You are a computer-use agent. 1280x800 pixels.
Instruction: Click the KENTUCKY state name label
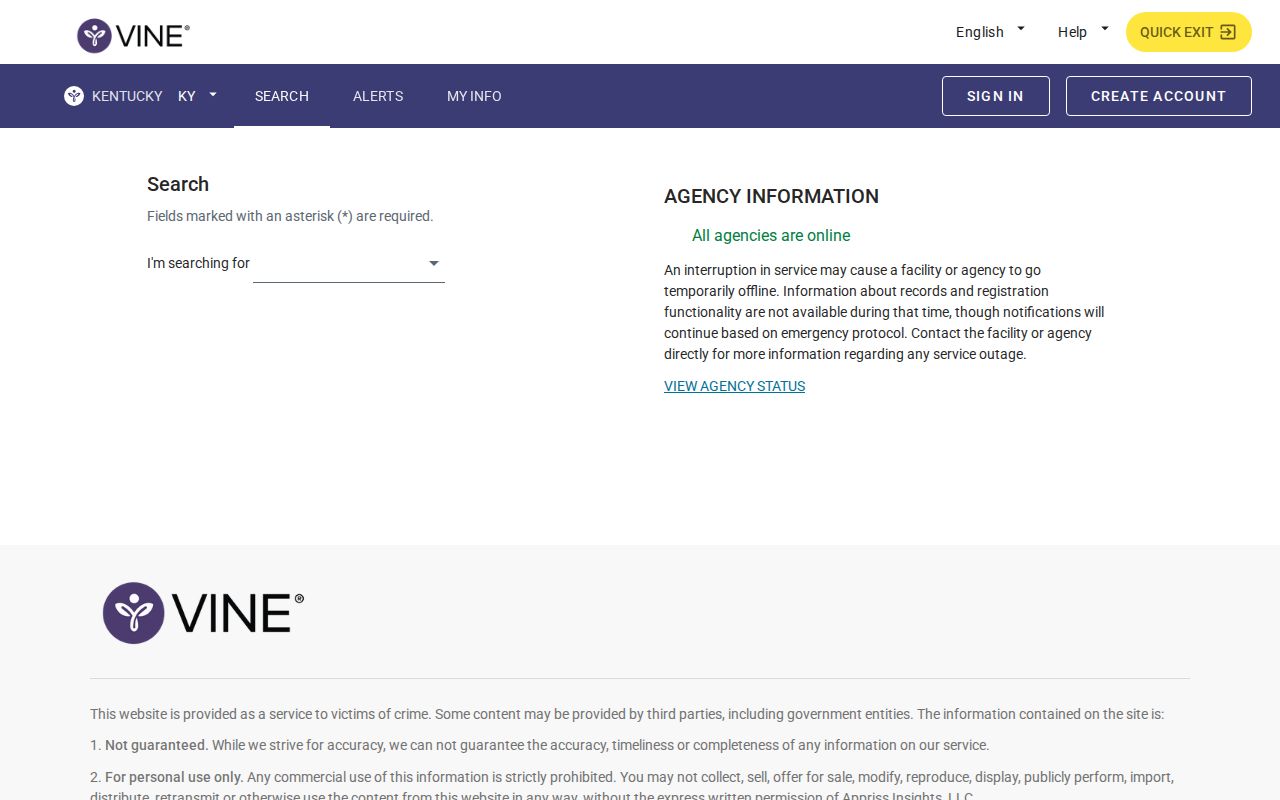tap(127, 96)
